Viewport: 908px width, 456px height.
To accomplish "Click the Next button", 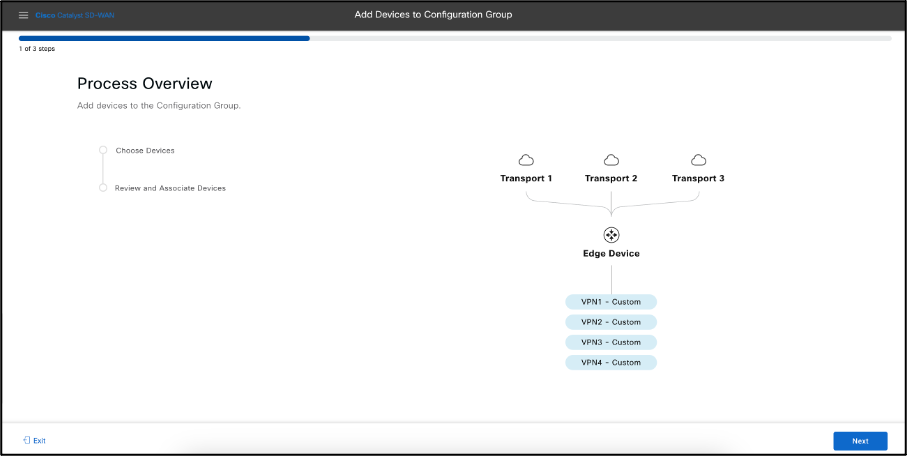I will [x=859, y=440].
